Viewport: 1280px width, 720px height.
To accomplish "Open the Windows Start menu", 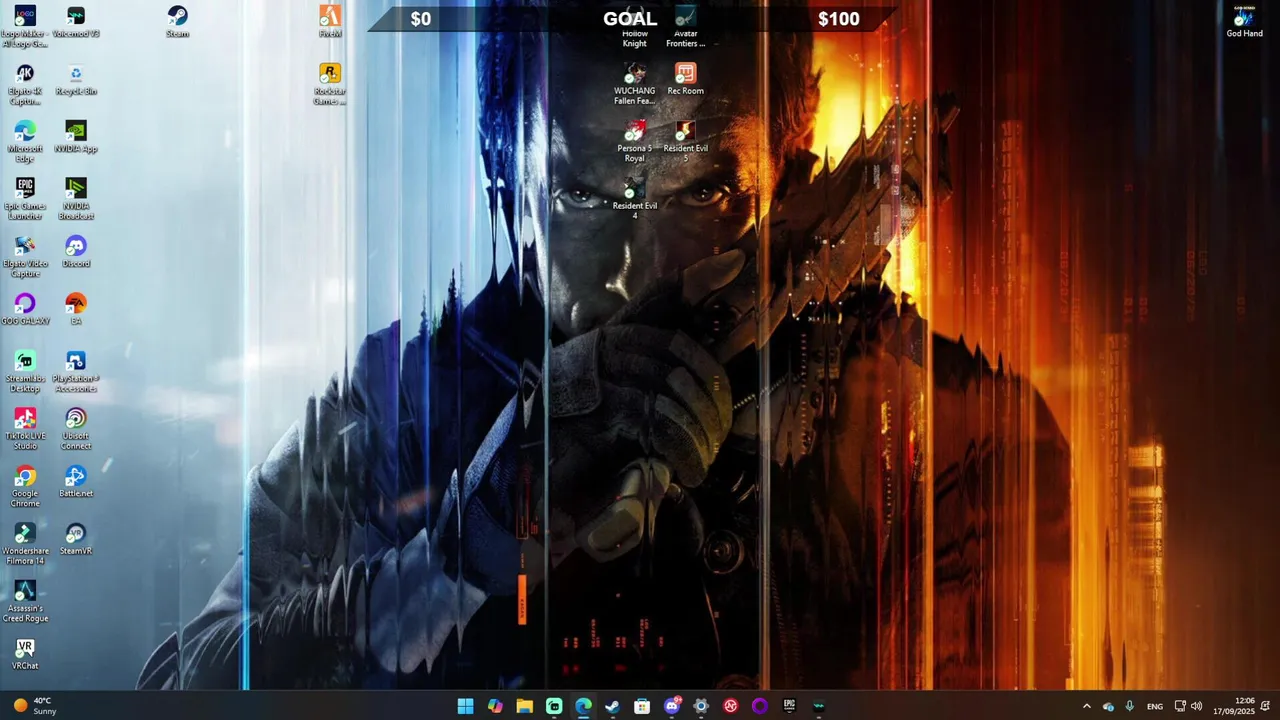I will 465,706.
